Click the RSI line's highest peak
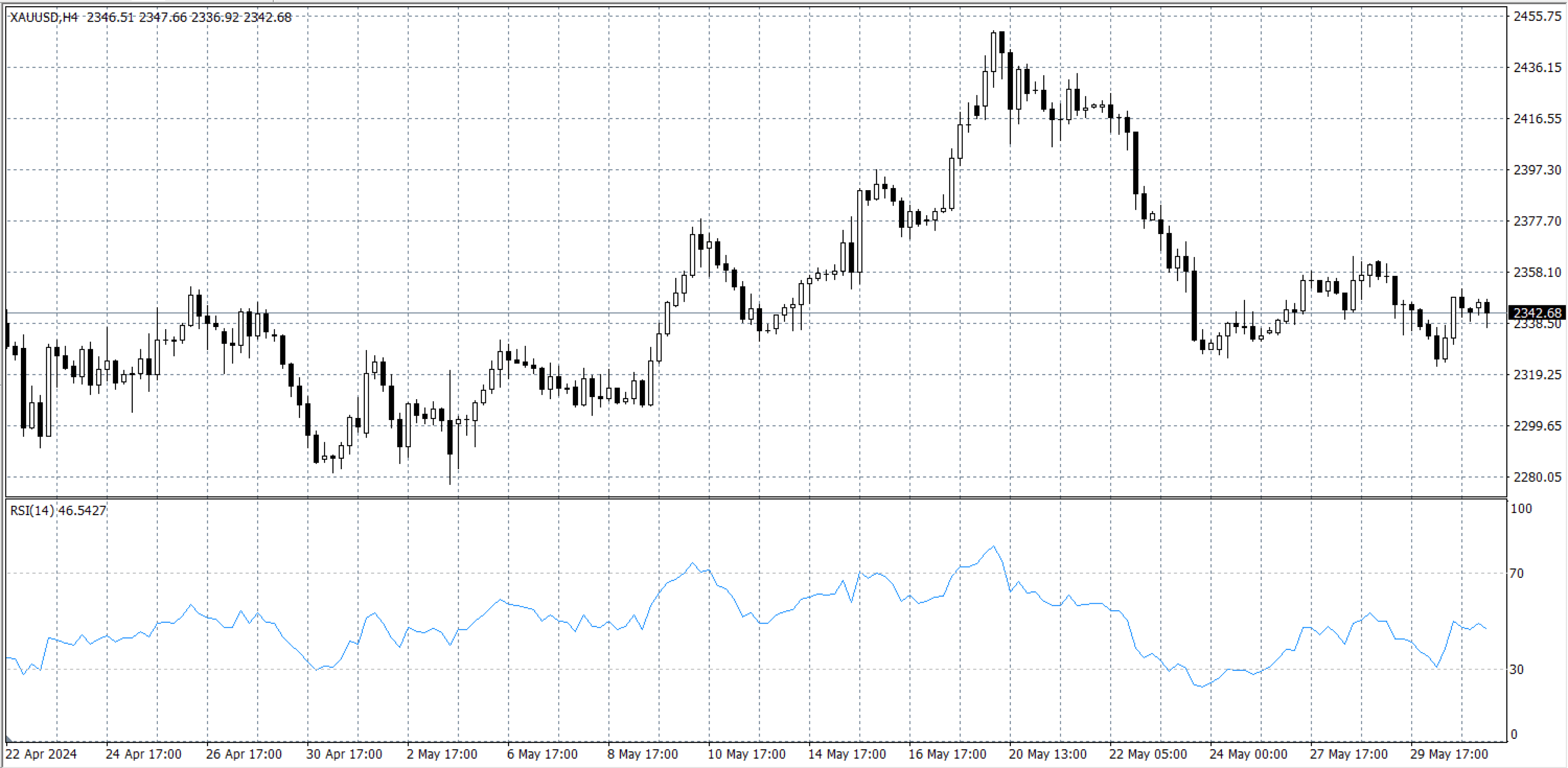Viewport: 1568px width, 768px height. pos(993,546)
